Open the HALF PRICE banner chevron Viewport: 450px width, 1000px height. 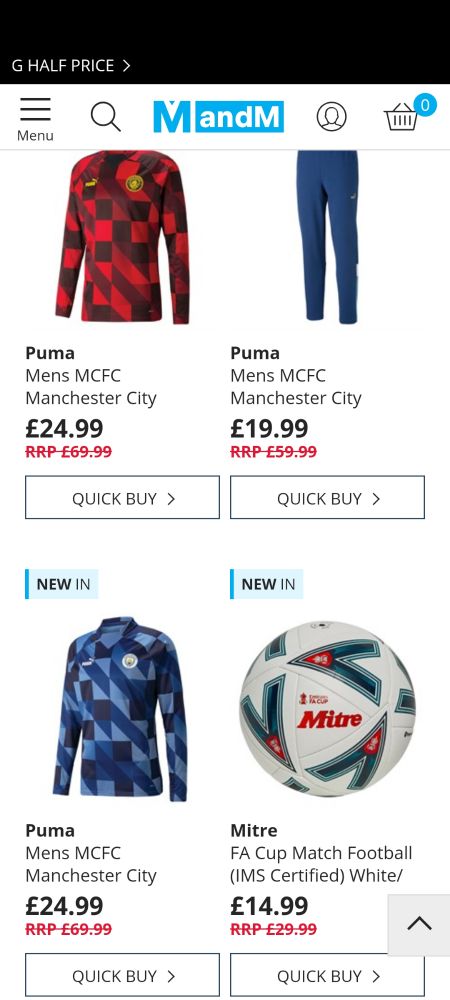point(126,66)
